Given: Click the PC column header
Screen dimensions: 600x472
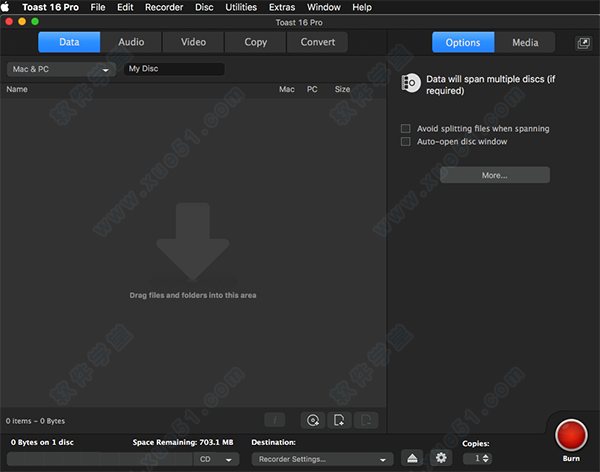Looking at the screenshot, I should click(312, 89).
